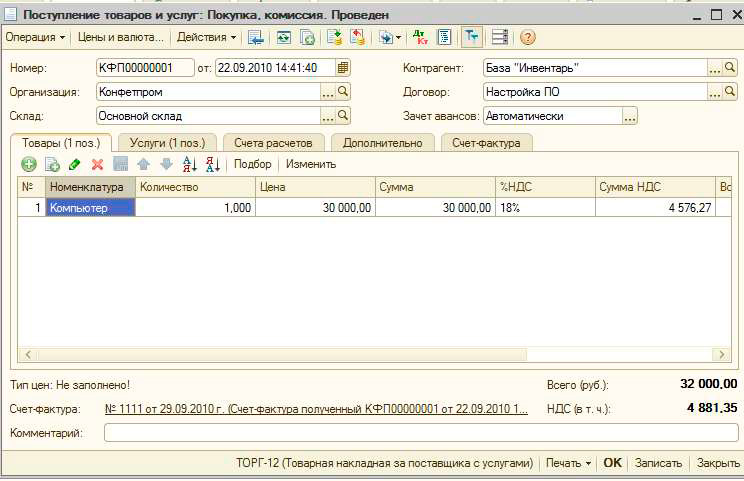Click the Go To document-arrow icon

[x=386, y=37]
